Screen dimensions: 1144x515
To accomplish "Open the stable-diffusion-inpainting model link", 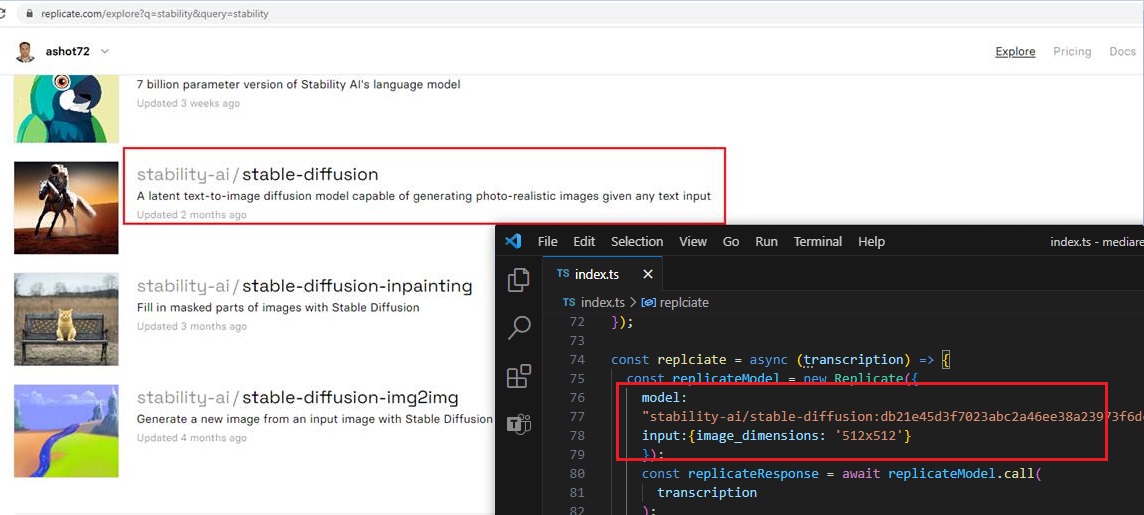I will pos(304,286).
